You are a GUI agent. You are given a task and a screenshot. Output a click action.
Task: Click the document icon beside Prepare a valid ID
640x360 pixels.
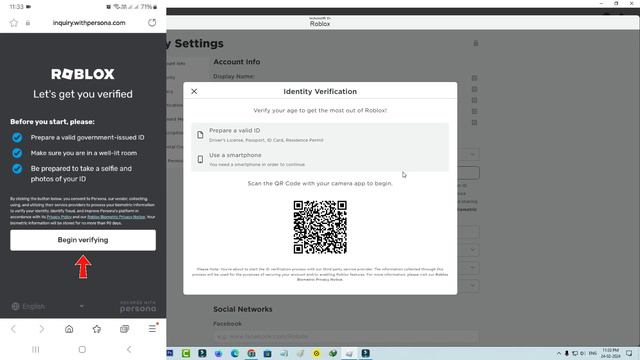[200, 135]
